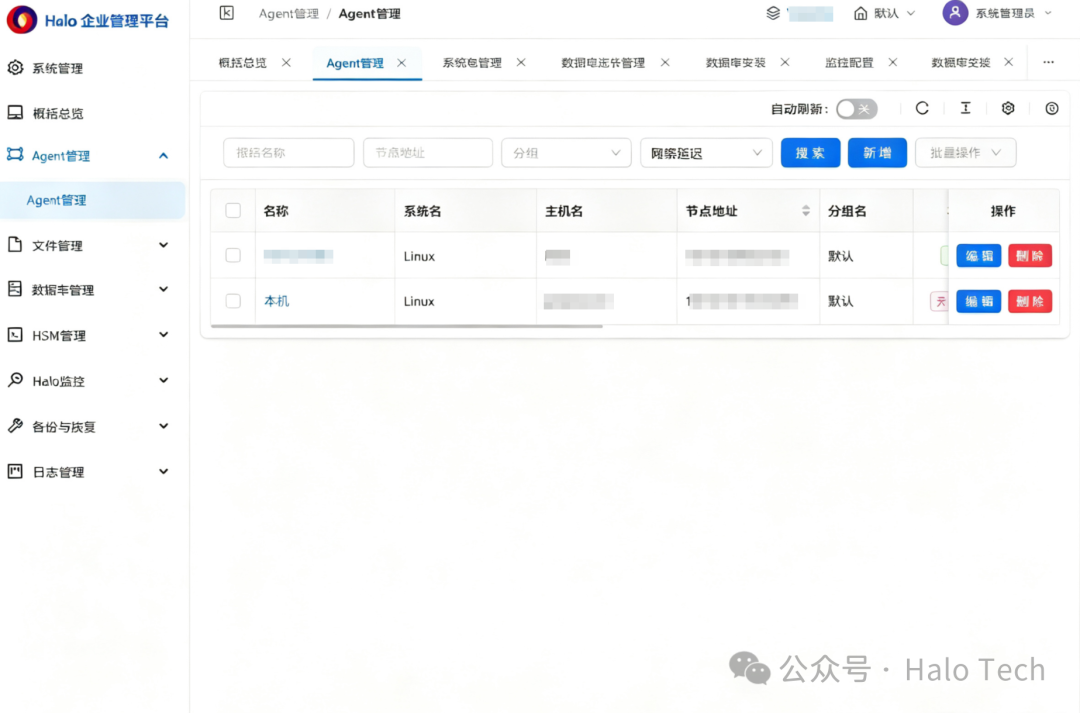Screen dimensions: 1080x713
Task: Open the 批量操作 dropdown
Action: (x=966, y=153)
